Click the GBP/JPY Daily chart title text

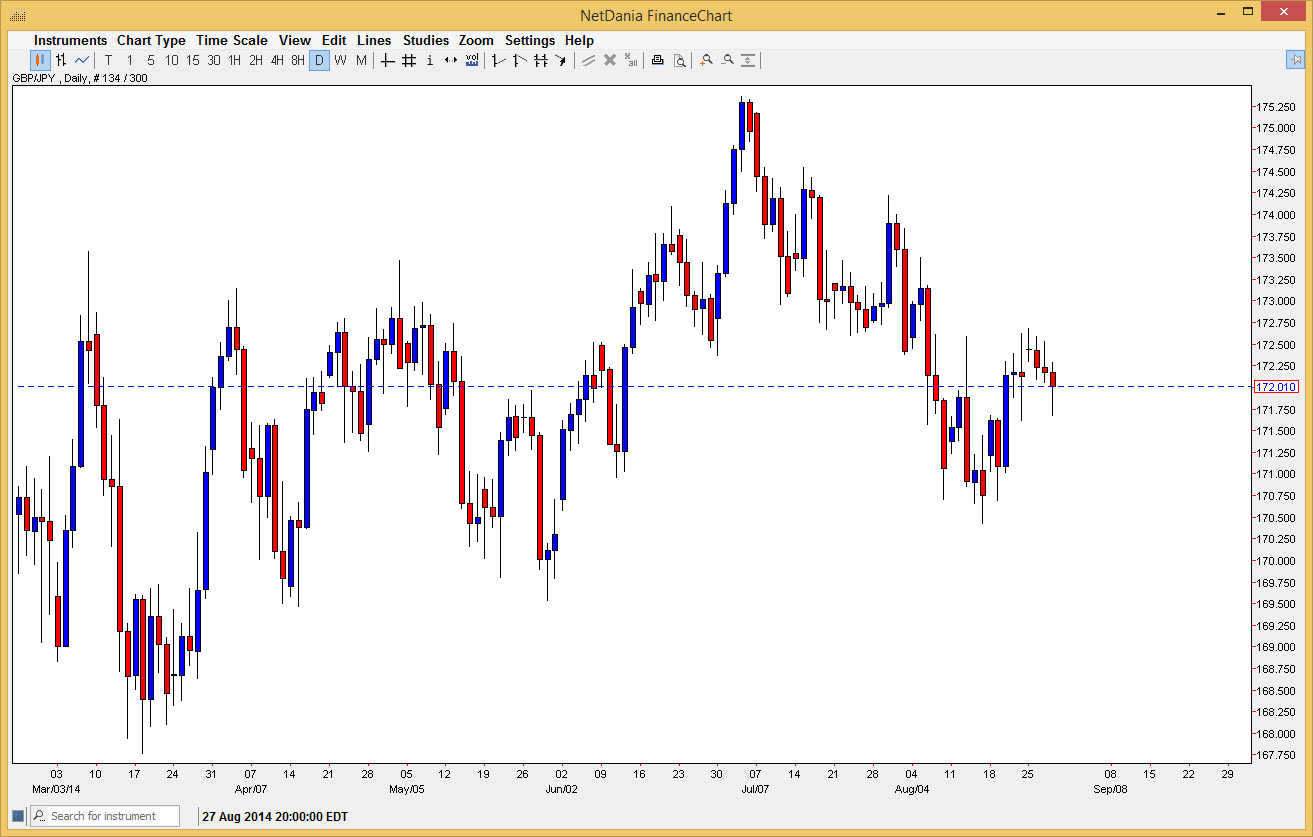[x=80, y=78]
